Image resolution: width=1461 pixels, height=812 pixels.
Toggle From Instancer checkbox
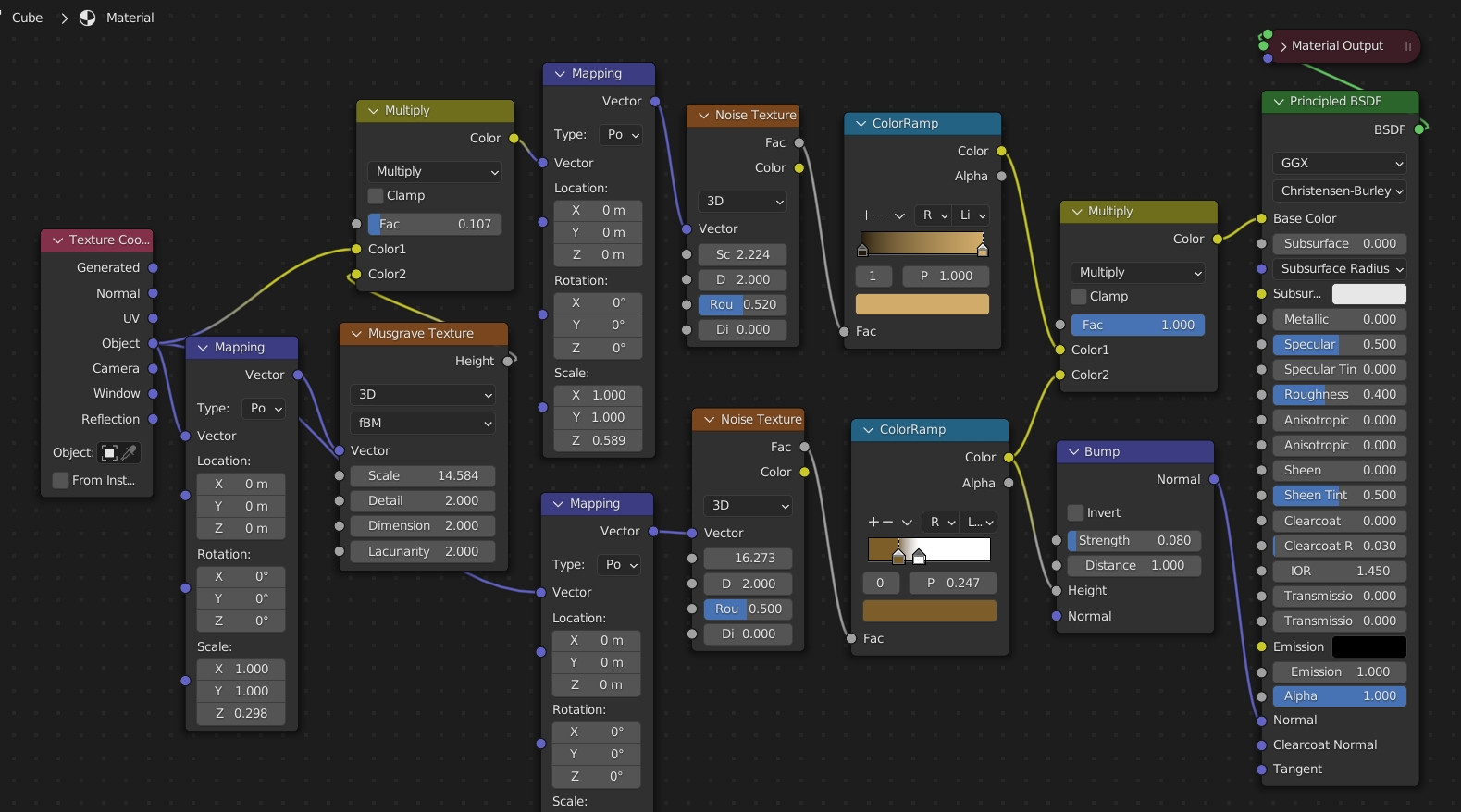60,480
